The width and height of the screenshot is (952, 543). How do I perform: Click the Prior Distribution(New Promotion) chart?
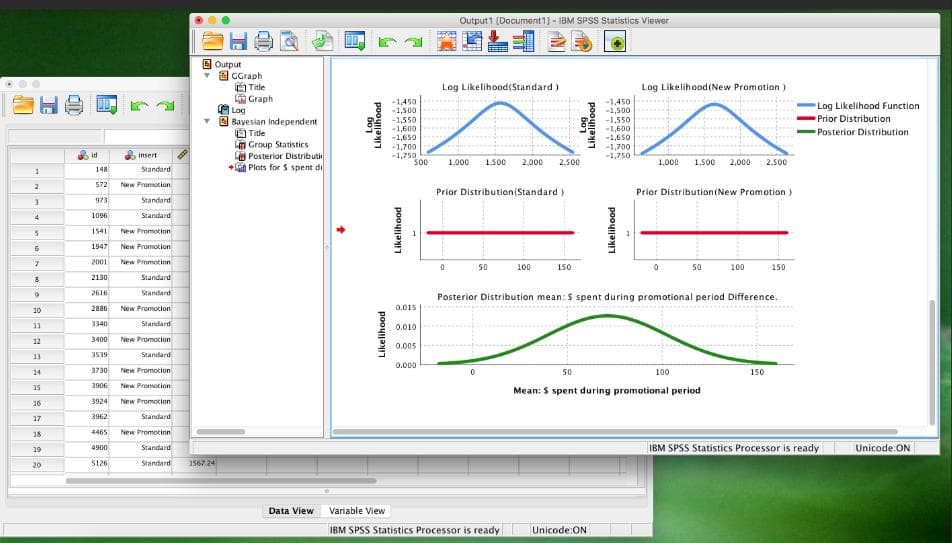(714, 230)
